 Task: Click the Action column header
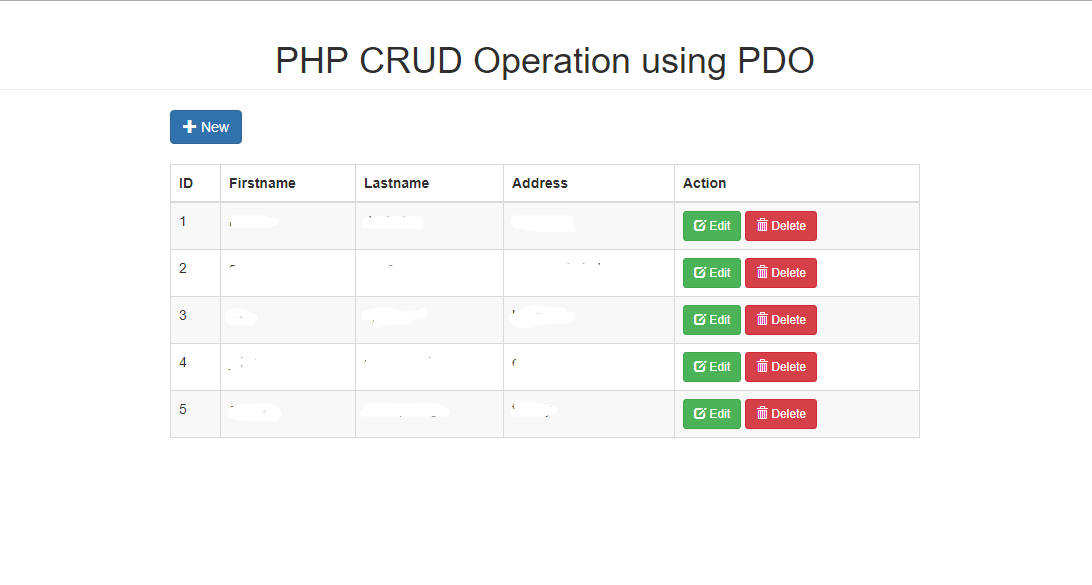coord(704,183)
